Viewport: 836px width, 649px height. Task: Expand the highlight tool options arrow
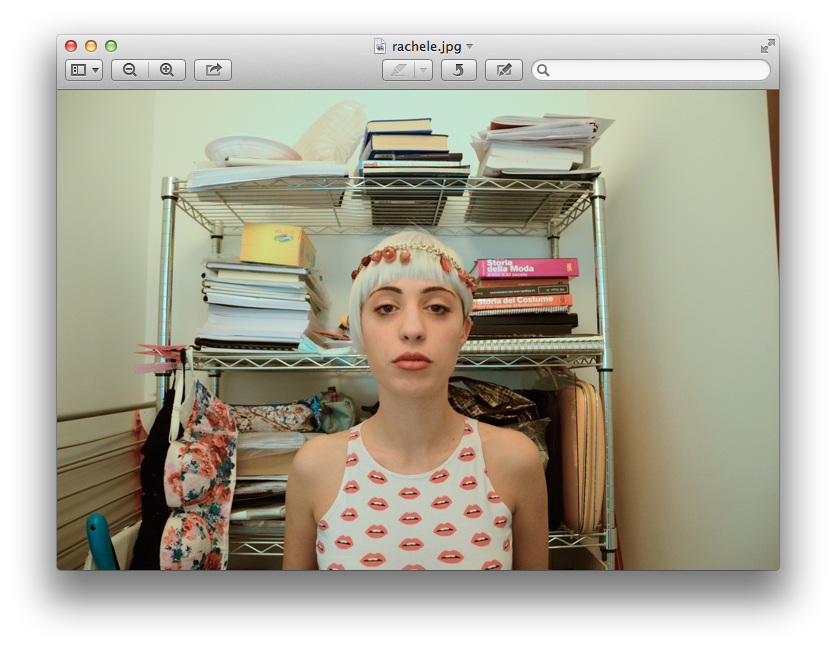424,70
